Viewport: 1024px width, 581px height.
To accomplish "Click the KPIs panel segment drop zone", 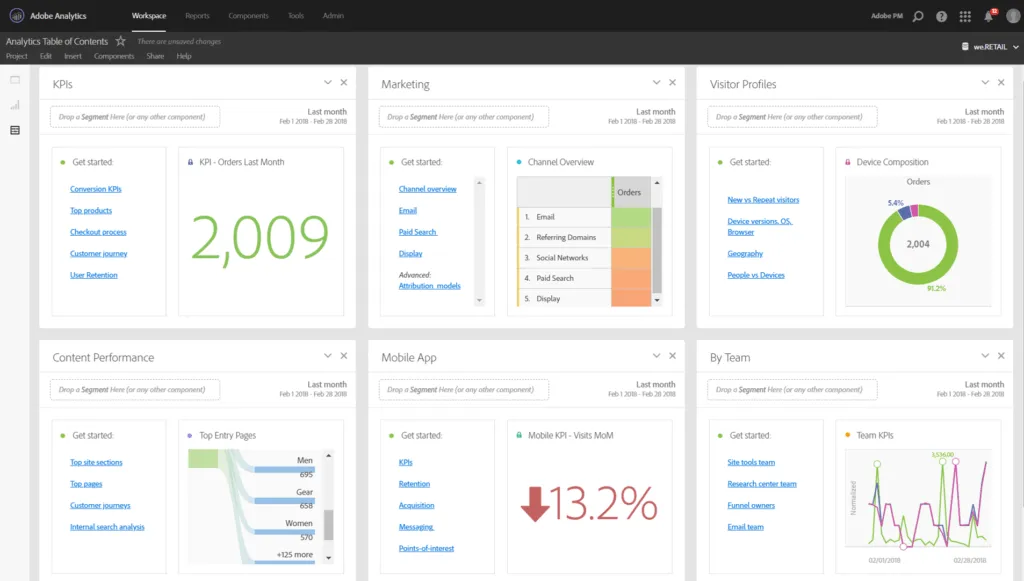I will 135,117.
